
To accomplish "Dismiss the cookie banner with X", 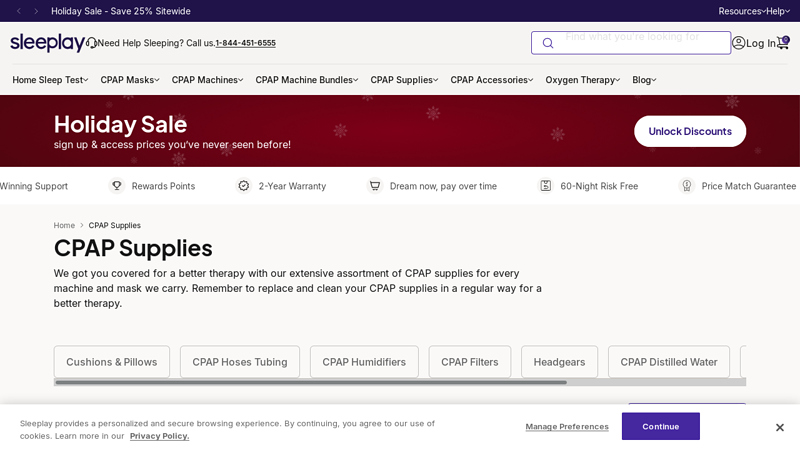I will pos(780,428).
